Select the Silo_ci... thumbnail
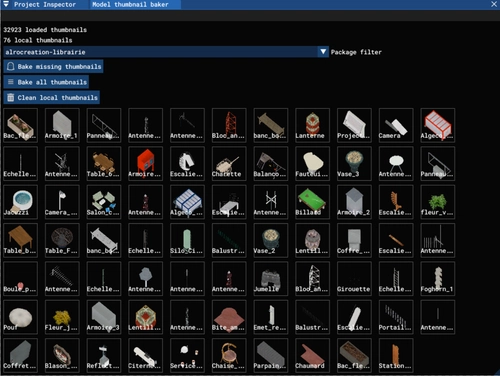This screenshot has height=376, width=500. coord(187,240)
